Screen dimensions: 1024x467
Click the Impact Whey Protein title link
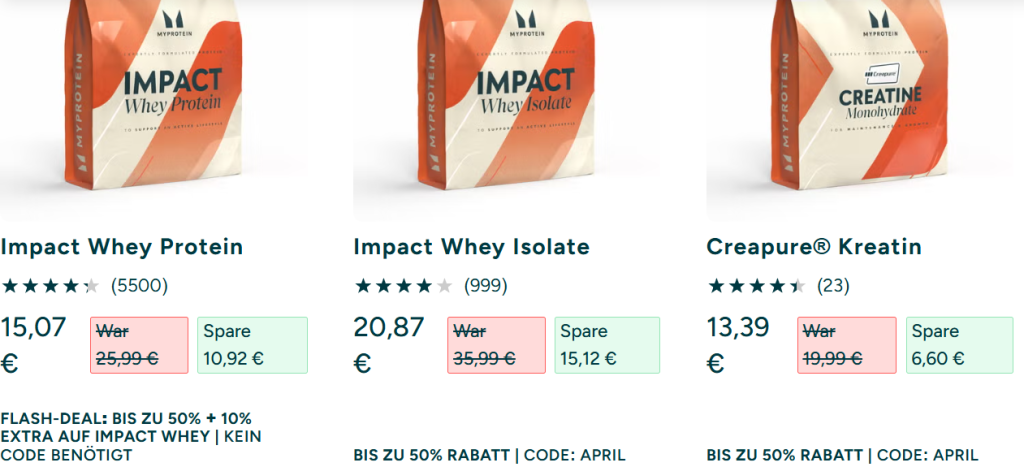(x=122, y=247)
